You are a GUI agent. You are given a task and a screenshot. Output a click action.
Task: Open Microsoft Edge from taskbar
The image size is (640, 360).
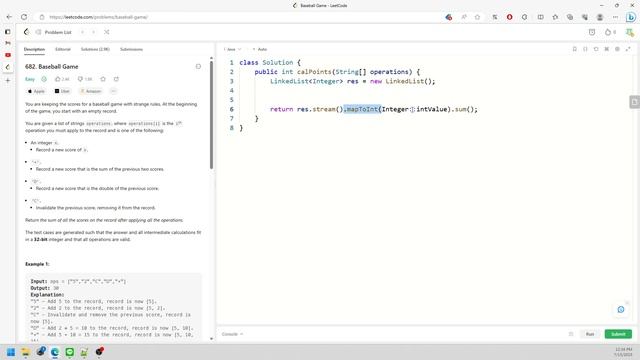click(55, 352)
